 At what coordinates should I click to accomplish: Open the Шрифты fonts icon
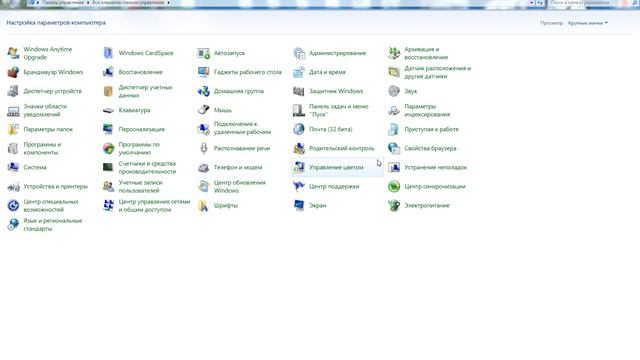coord(203,205)
